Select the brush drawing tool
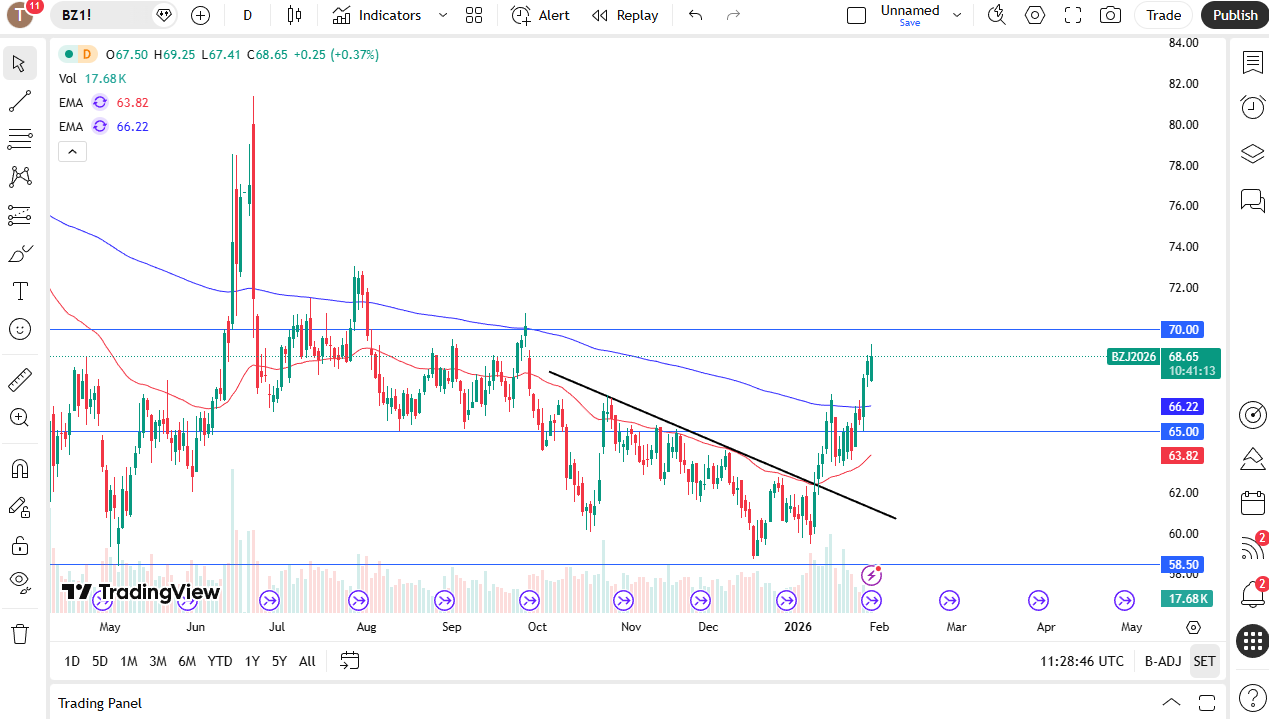The height and width of the screenshot is (719, 1269). [19, 253]
